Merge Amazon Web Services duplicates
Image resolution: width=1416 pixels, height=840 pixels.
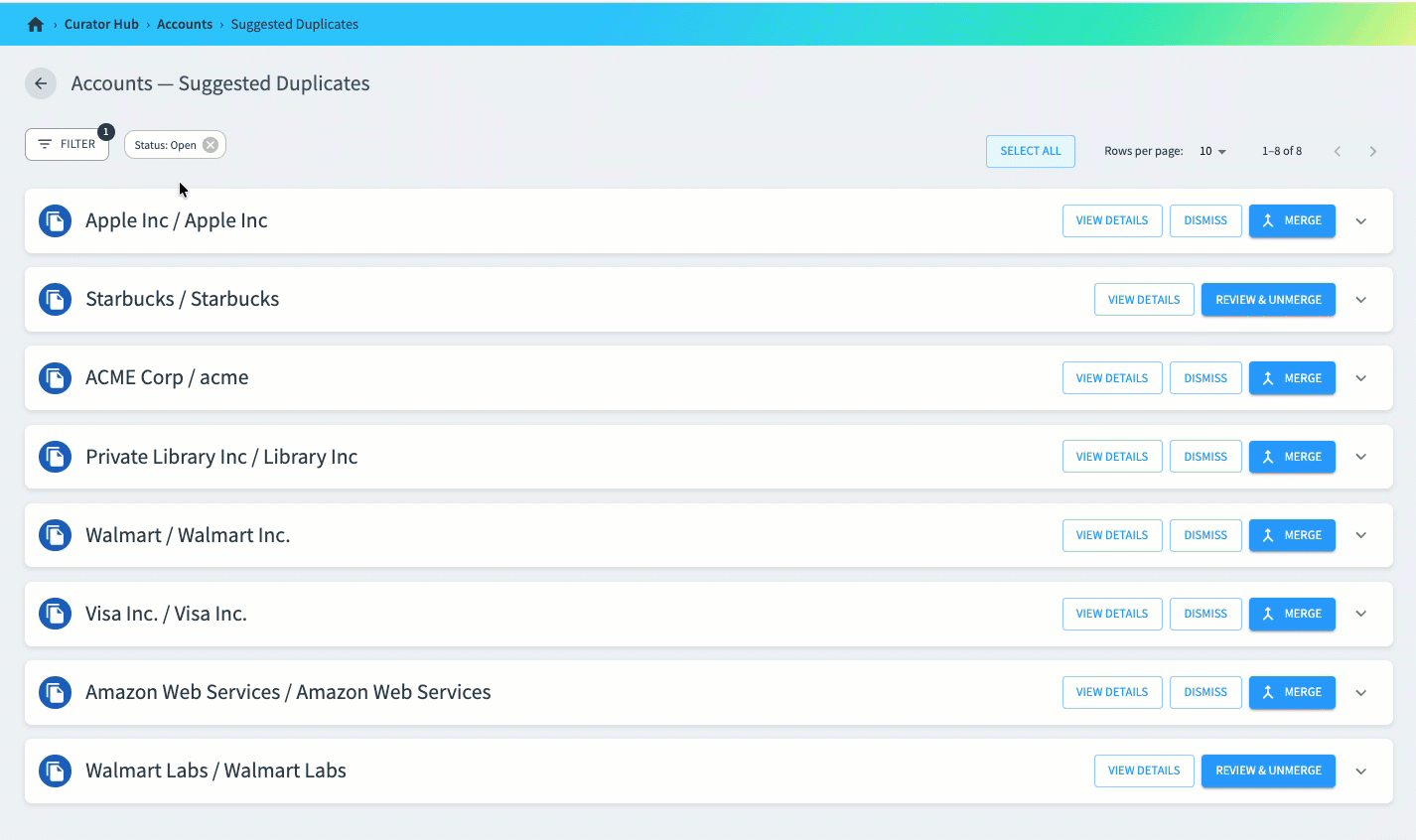click(1292, 692)
